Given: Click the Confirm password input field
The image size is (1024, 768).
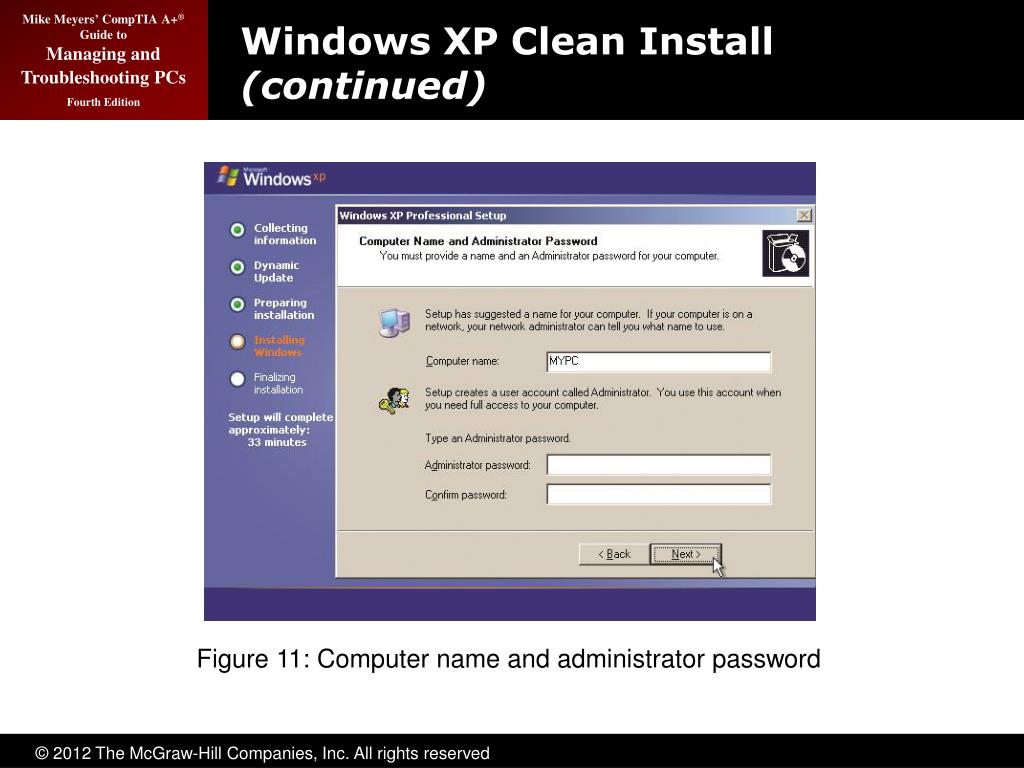Looking at the screenshot, I should tap(658, 494).
